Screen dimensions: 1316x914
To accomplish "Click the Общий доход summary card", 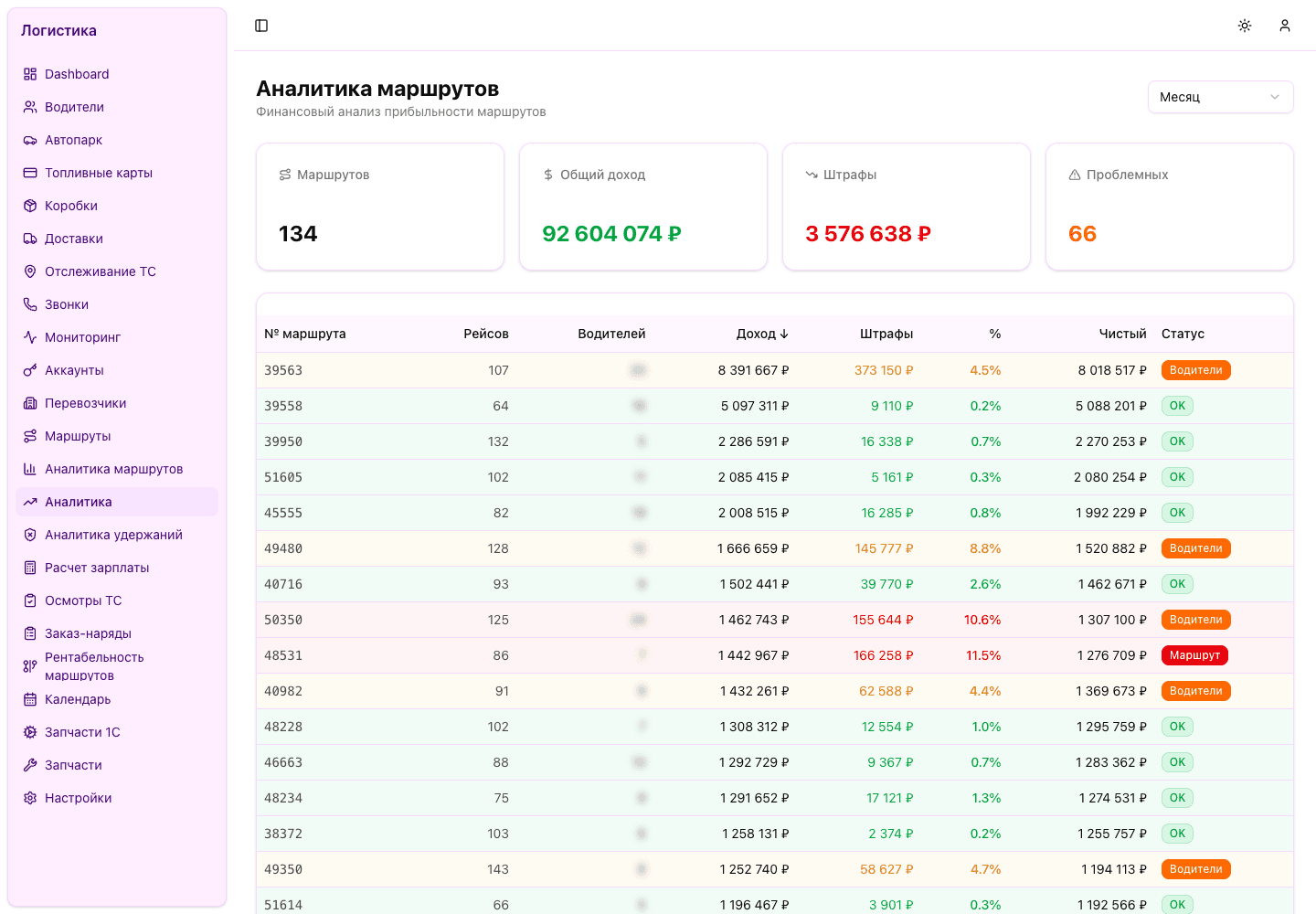I will click(643, 207).
